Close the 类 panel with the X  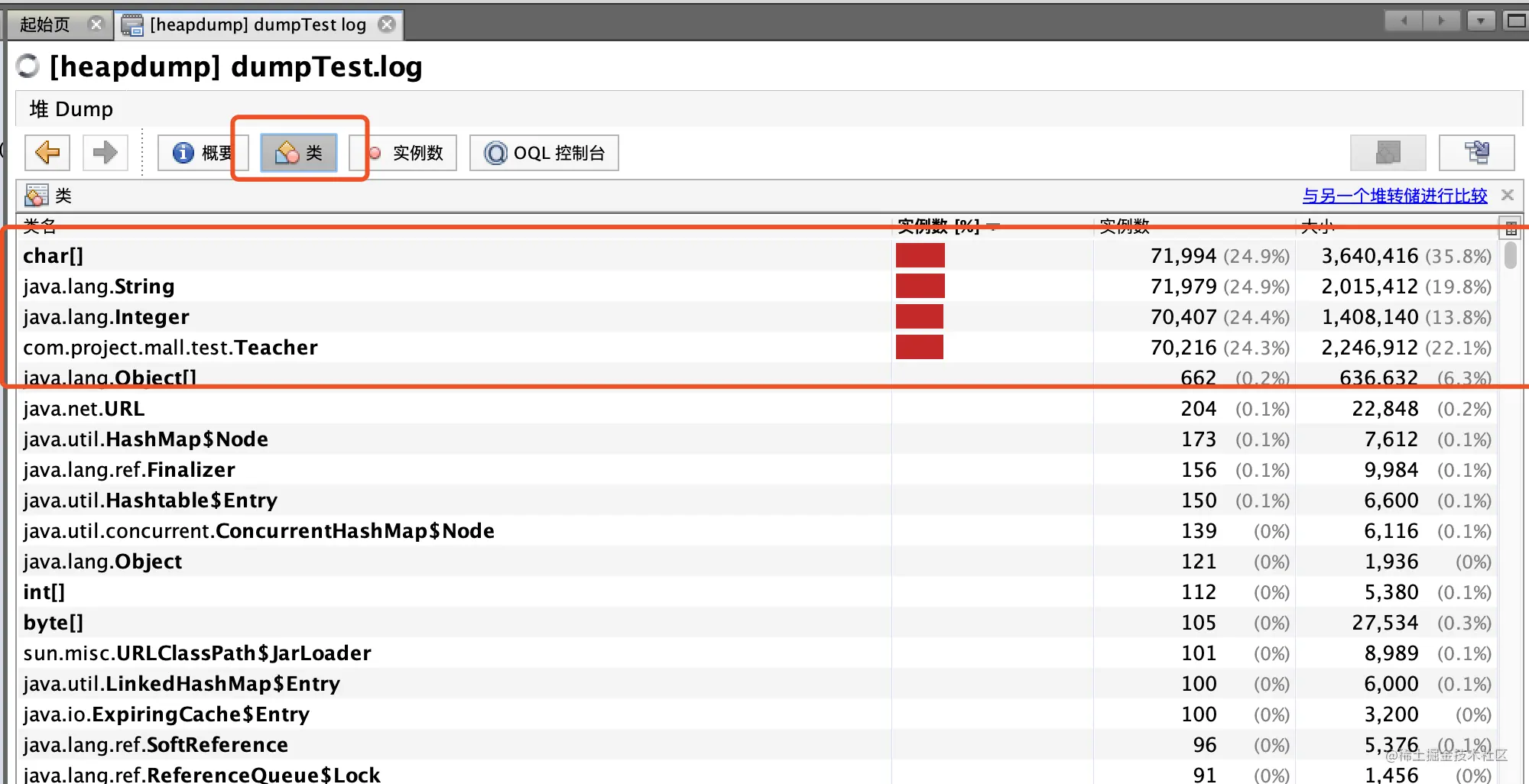[1508, 195]
